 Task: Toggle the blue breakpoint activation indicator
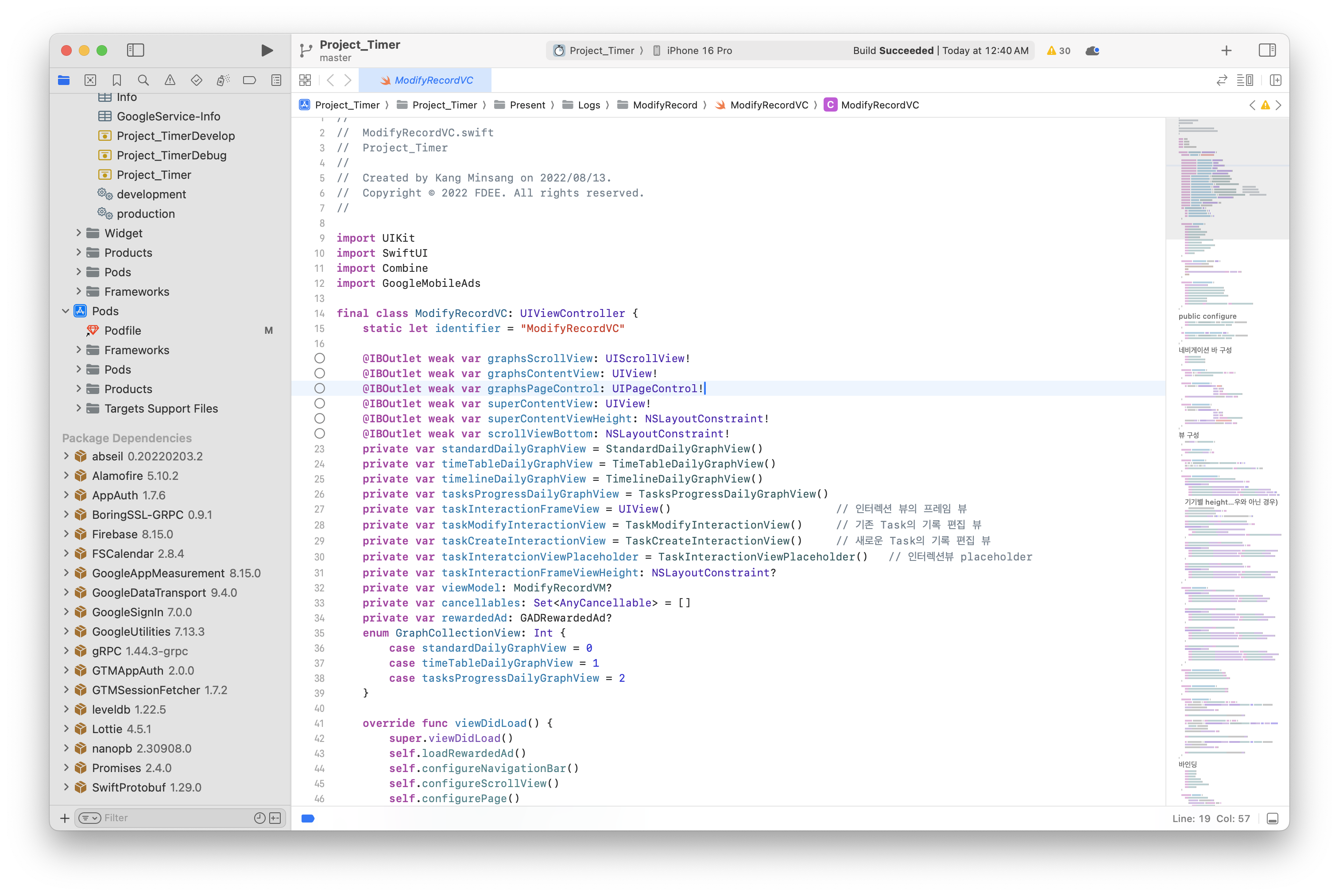coord(307,819)
